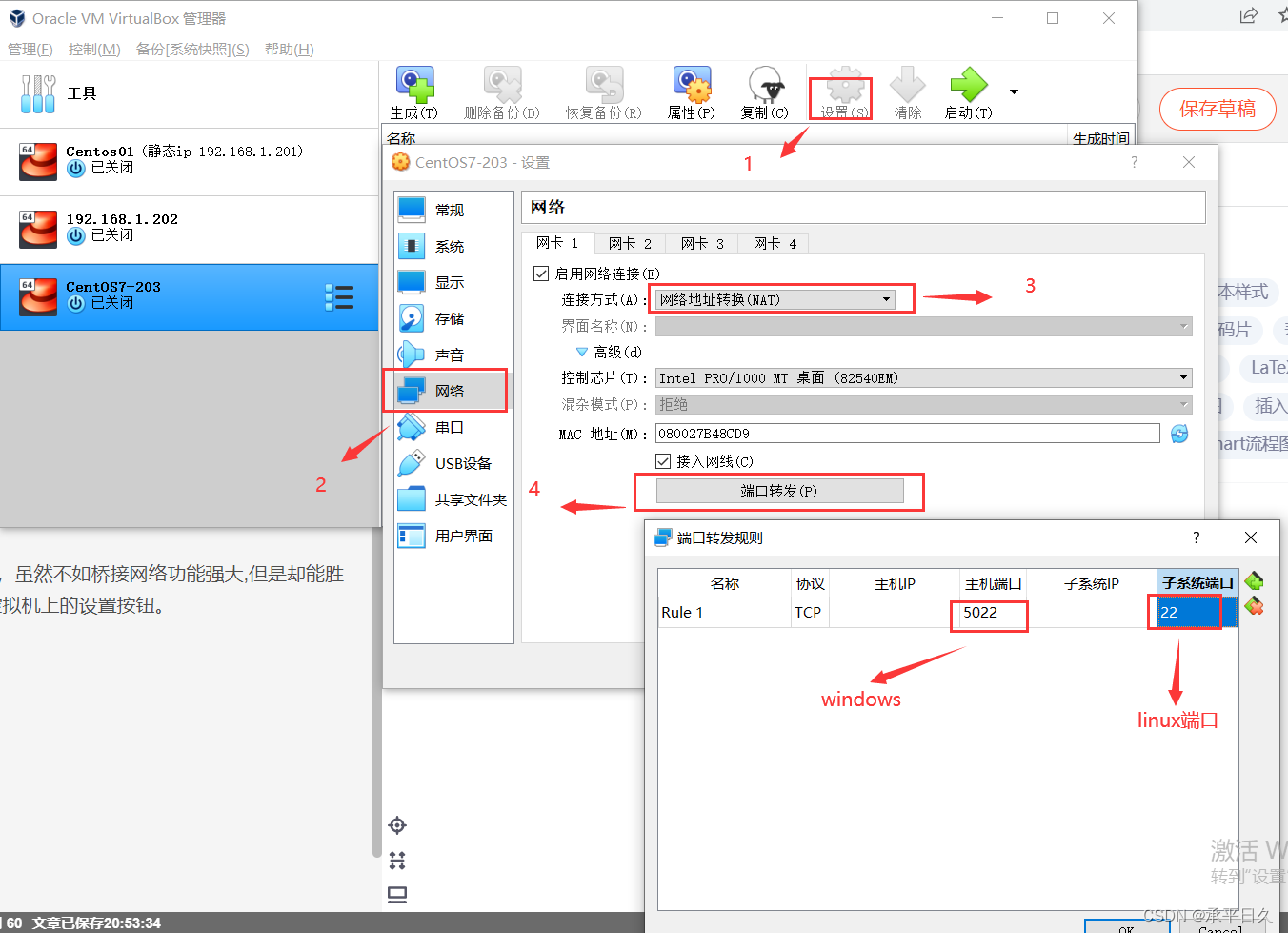Toggle the 接入网线(C) checkbox
This screenshot has height=933, width=1288.
coord(663,461)
